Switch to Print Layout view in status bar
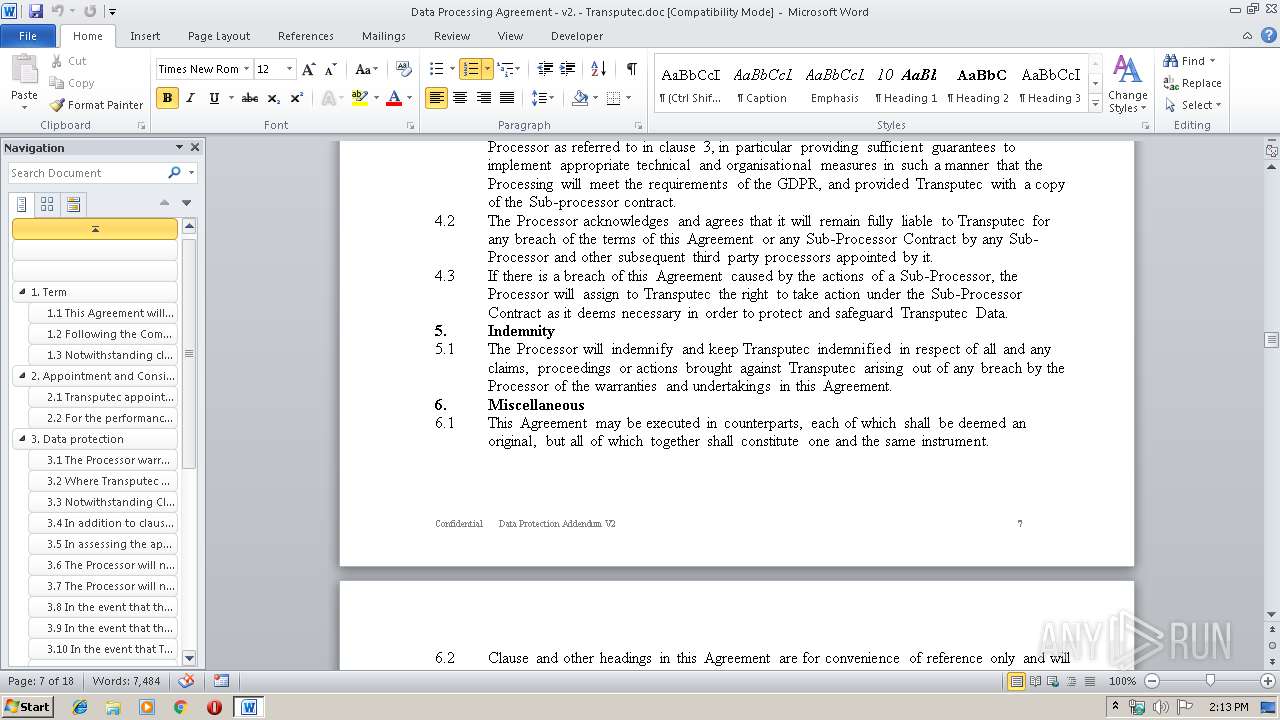Image resolution: width=1280 pixels, height=720 pixels. 1017,681
